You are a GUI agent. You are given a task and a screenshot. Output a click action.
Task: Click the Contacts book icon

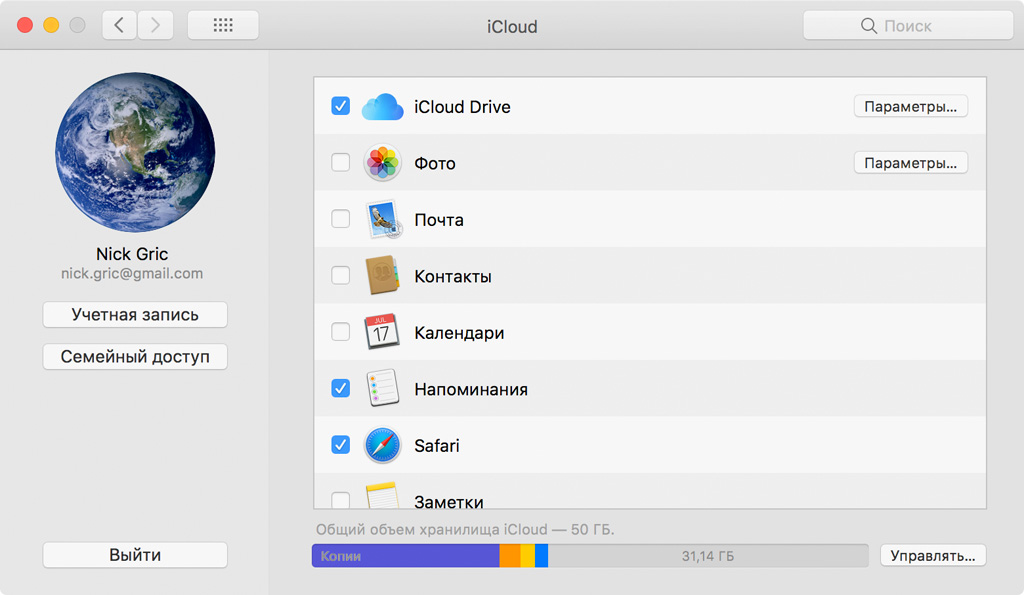click(382, 276)
